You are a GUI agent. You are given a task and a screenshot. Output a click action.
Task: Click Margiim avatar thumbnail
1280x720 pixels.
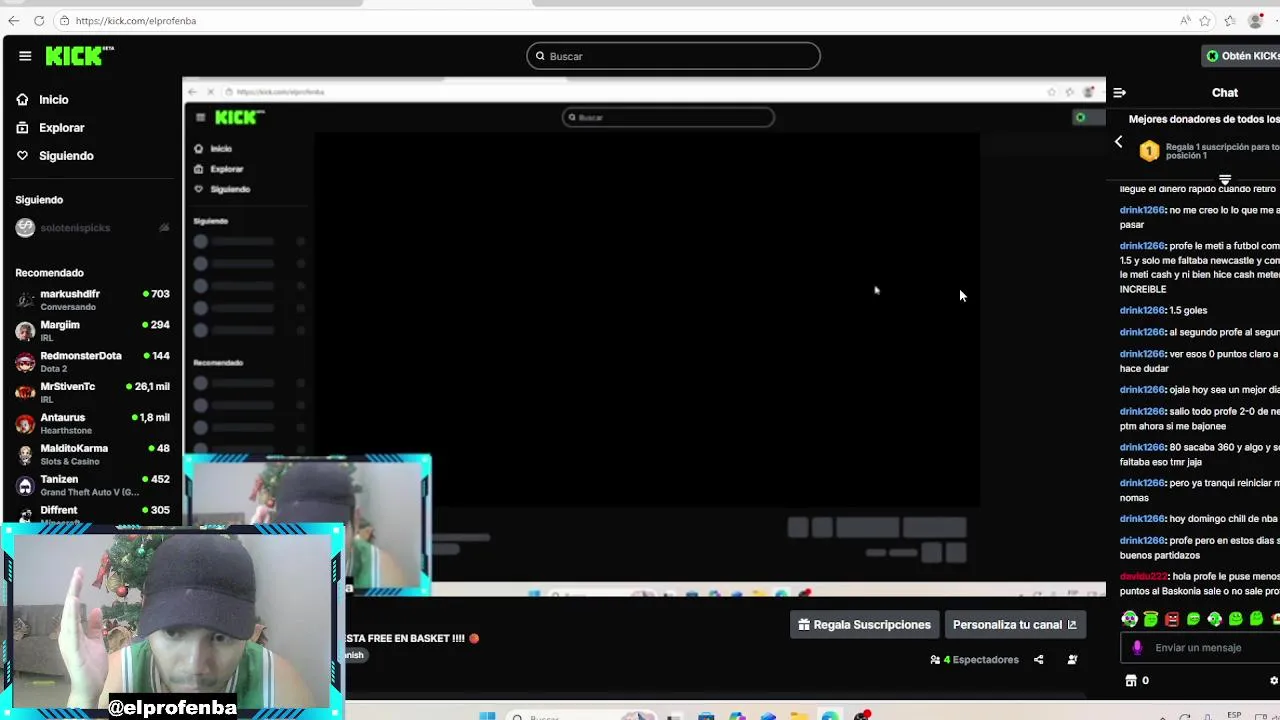(25, 331)
